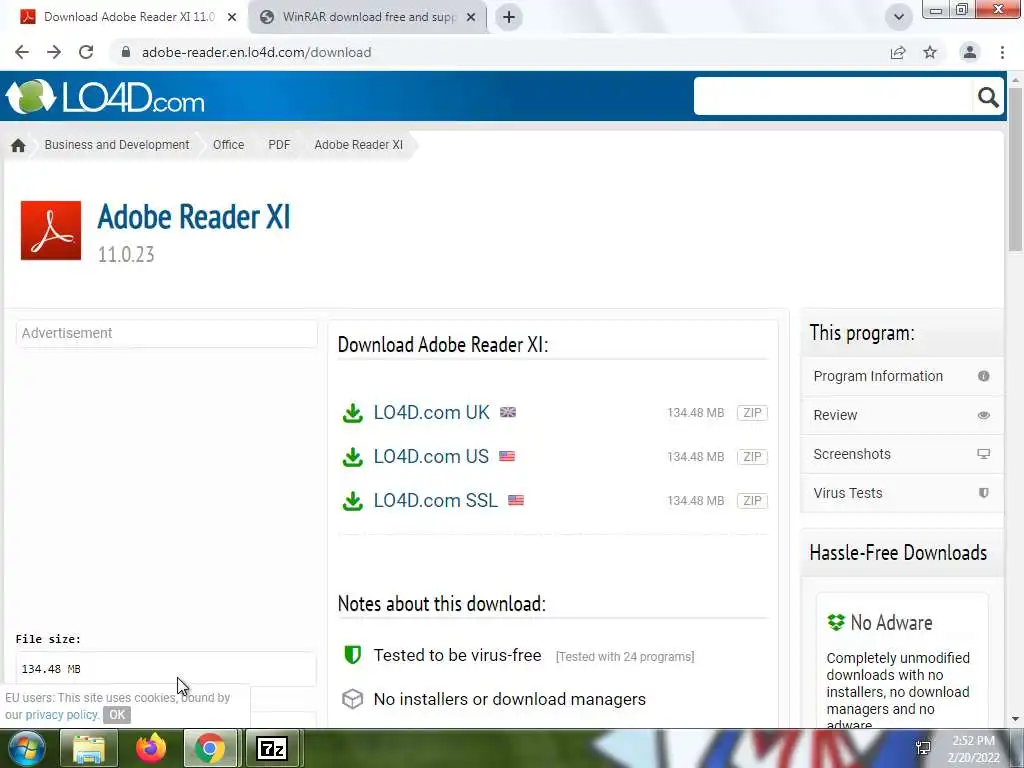Click the no-installers box icon
This screenshot has width=1024, height=768.
[353, 699]
